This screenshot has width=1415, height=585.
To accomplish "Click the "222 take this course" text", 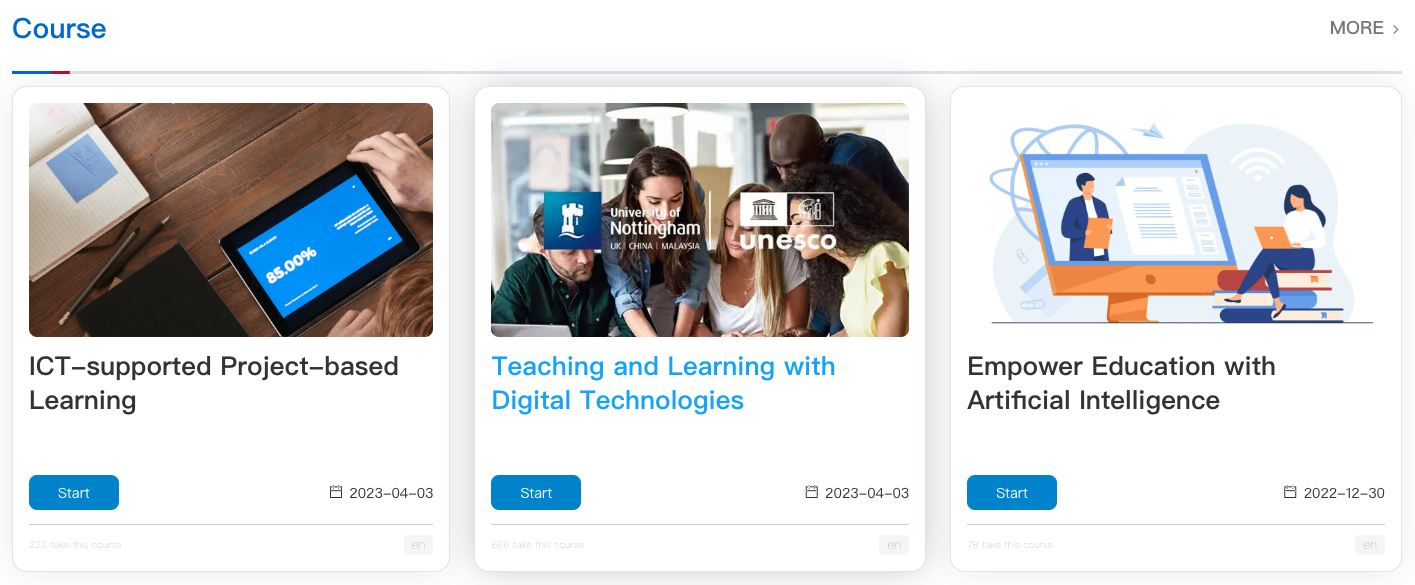I will pos(75,545).
